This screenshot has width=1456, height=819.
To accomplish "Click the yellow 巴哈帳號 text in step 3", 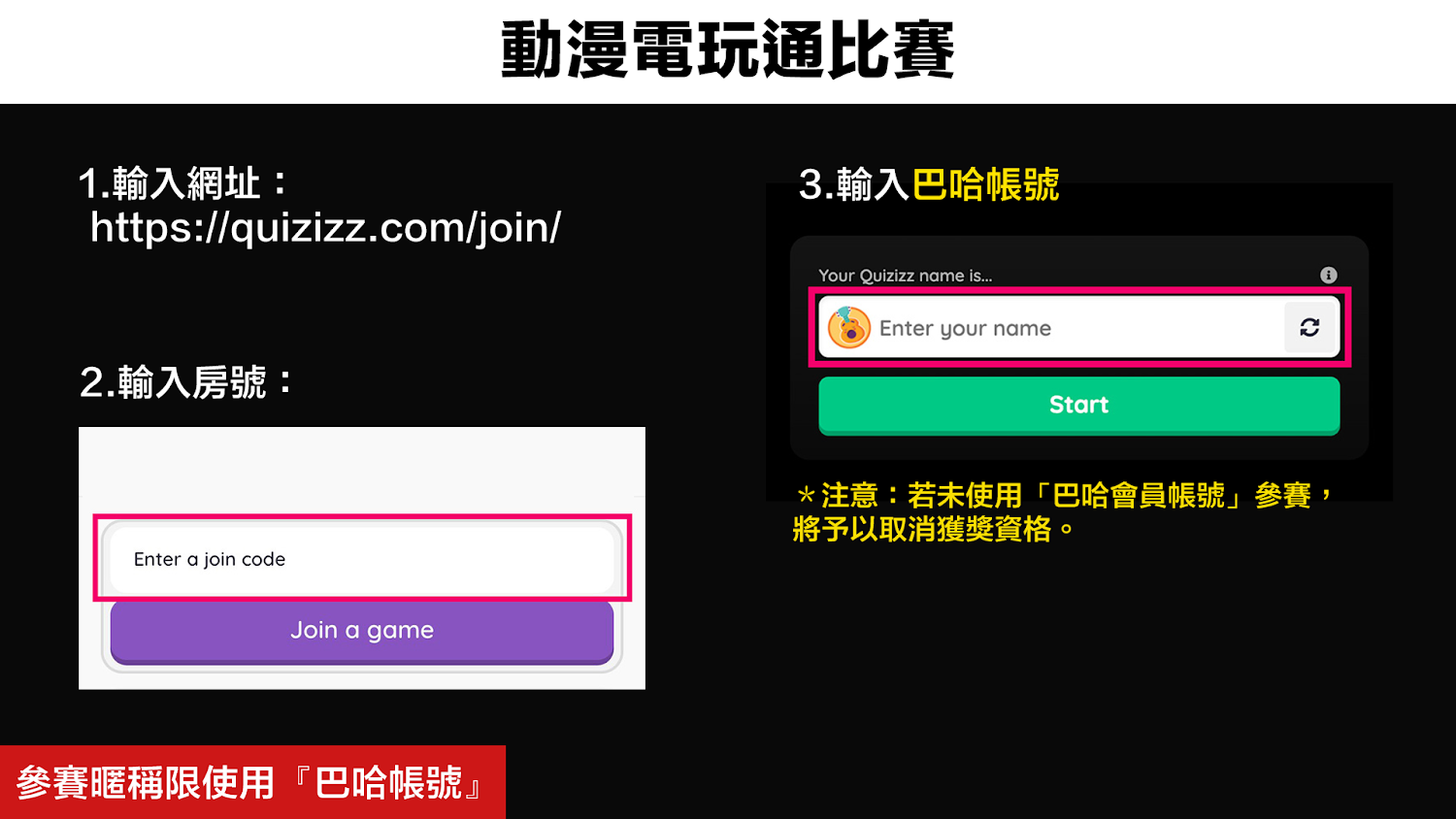I will [985, 184].
